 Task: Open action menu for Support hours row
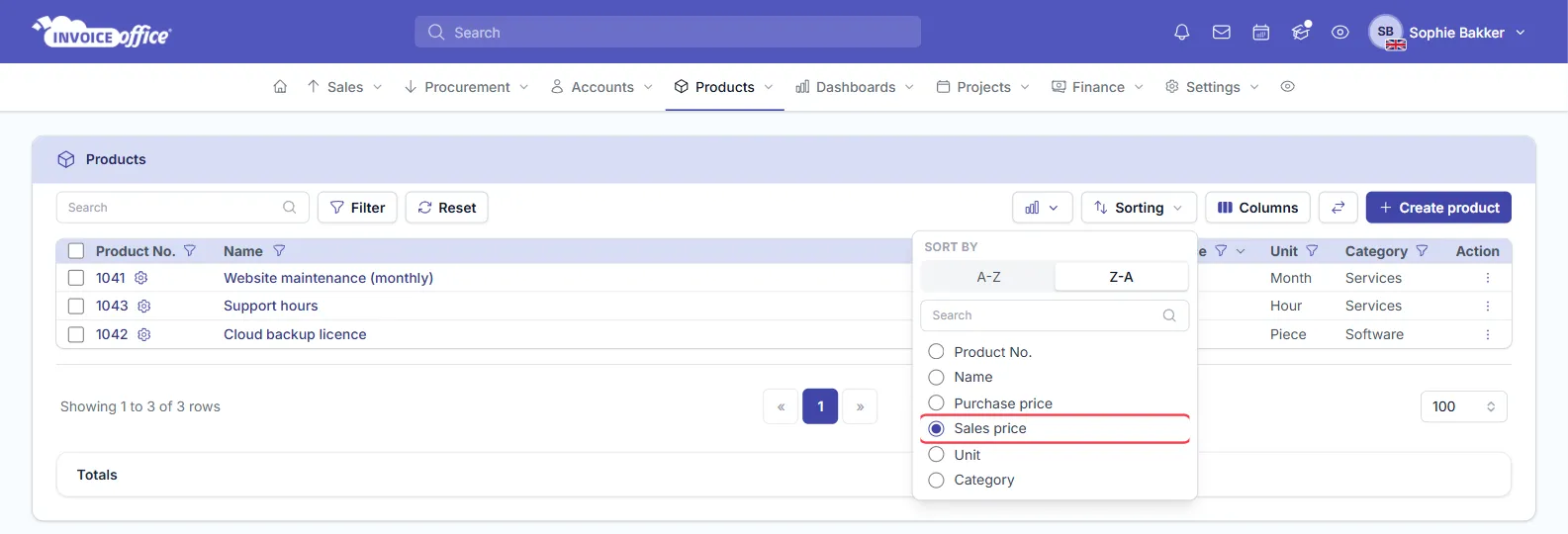(x=1487, y=307)
